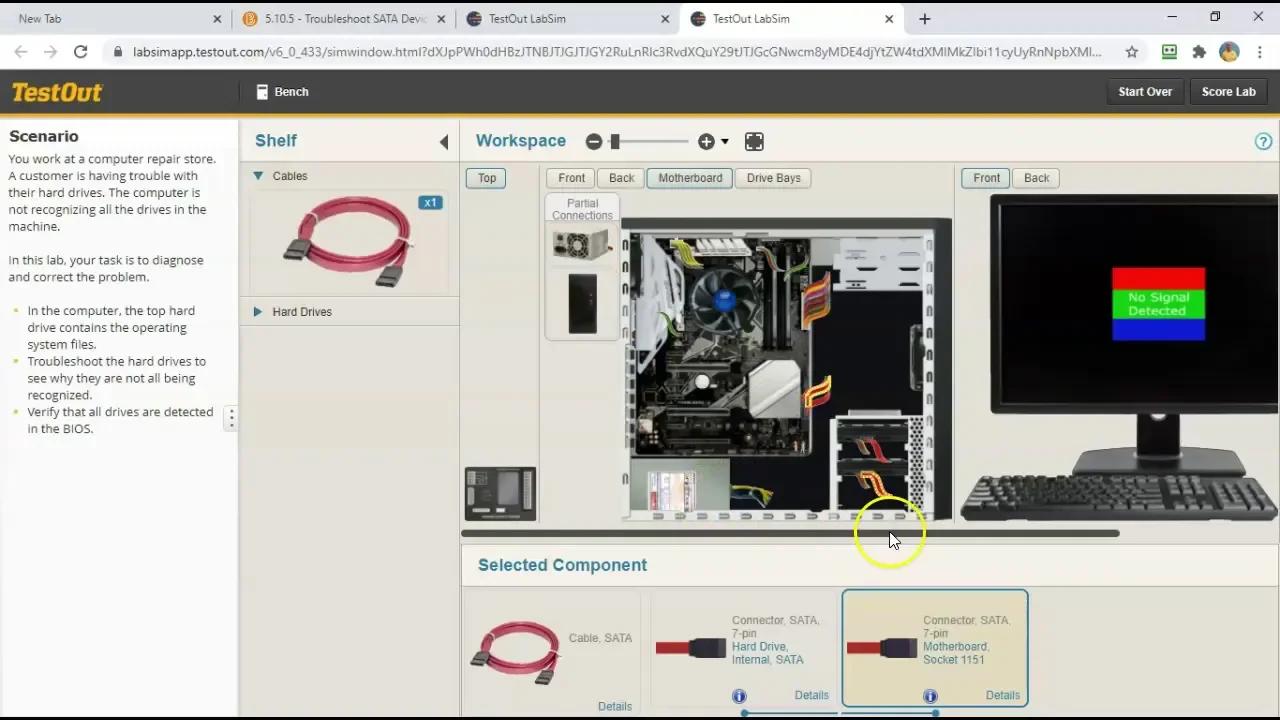This screenshot has height=720, width=1280.
Task: Click info icon on motherboard SATA connector
Action: point(930,696)
